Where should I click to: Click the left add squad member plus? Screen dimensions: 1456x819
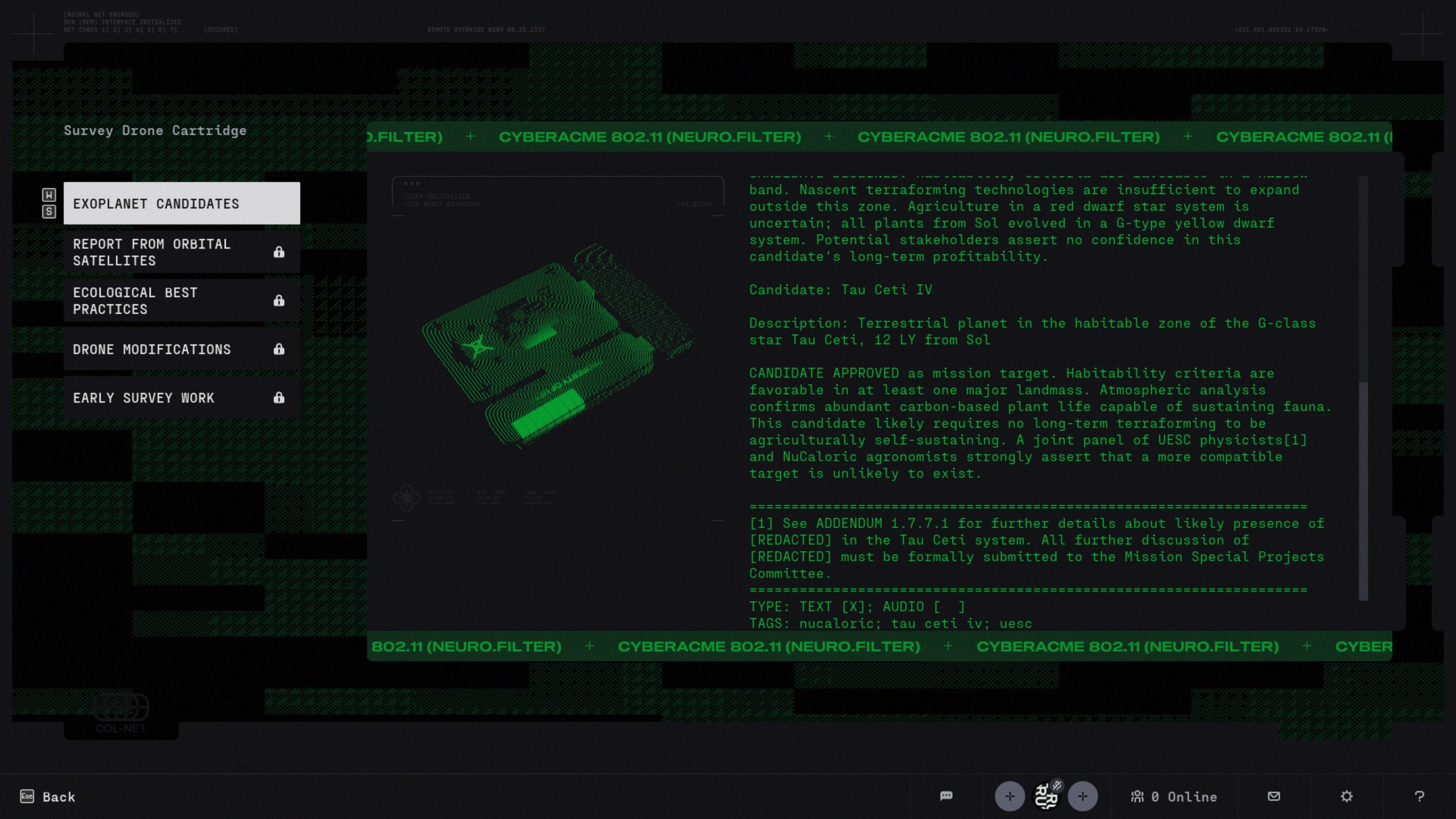click(x=1010, y=796)
